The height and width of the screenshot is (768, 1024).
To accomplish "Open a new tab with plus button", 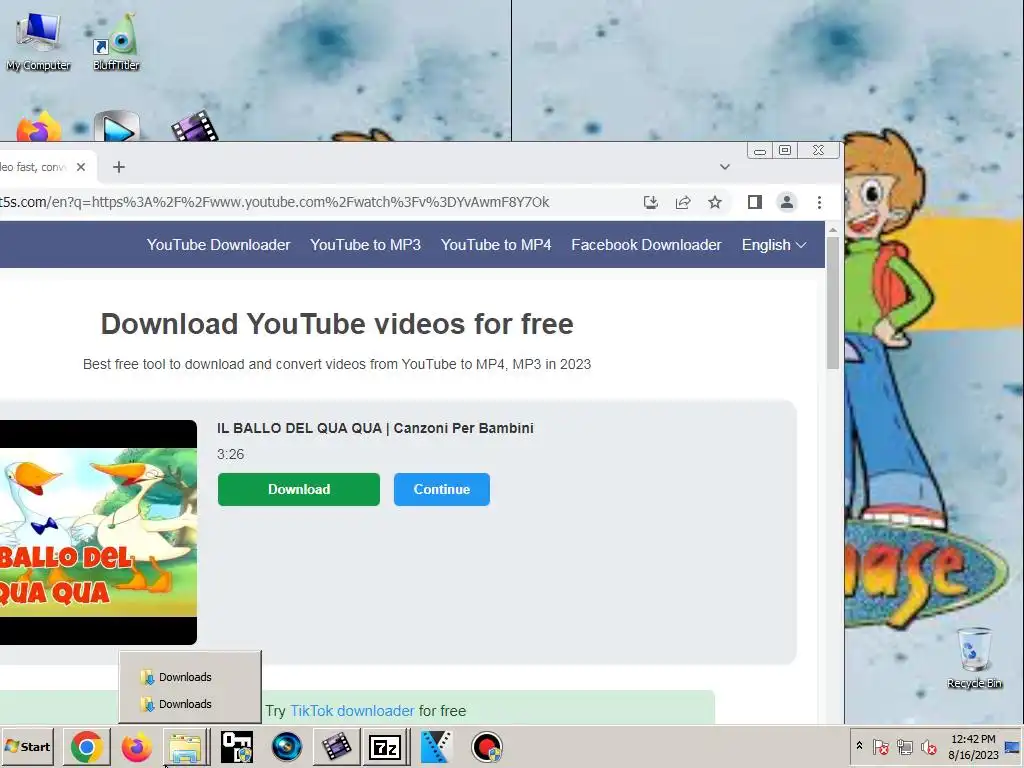I will 118,167.
